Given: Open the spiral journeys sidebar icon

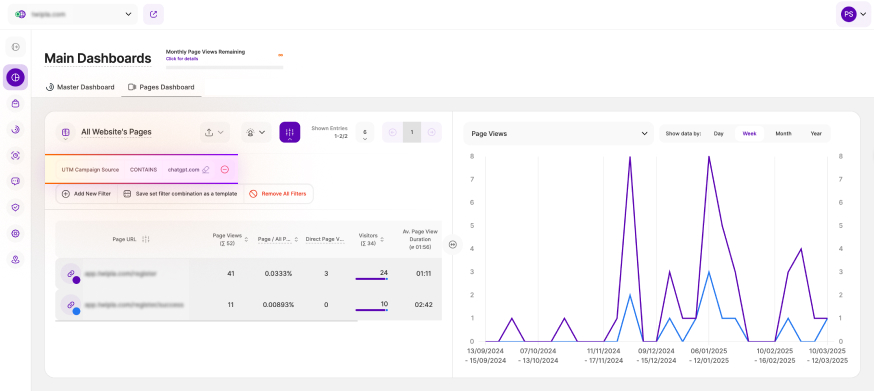Looking at the screenshot, I should (x=16, y=129).
